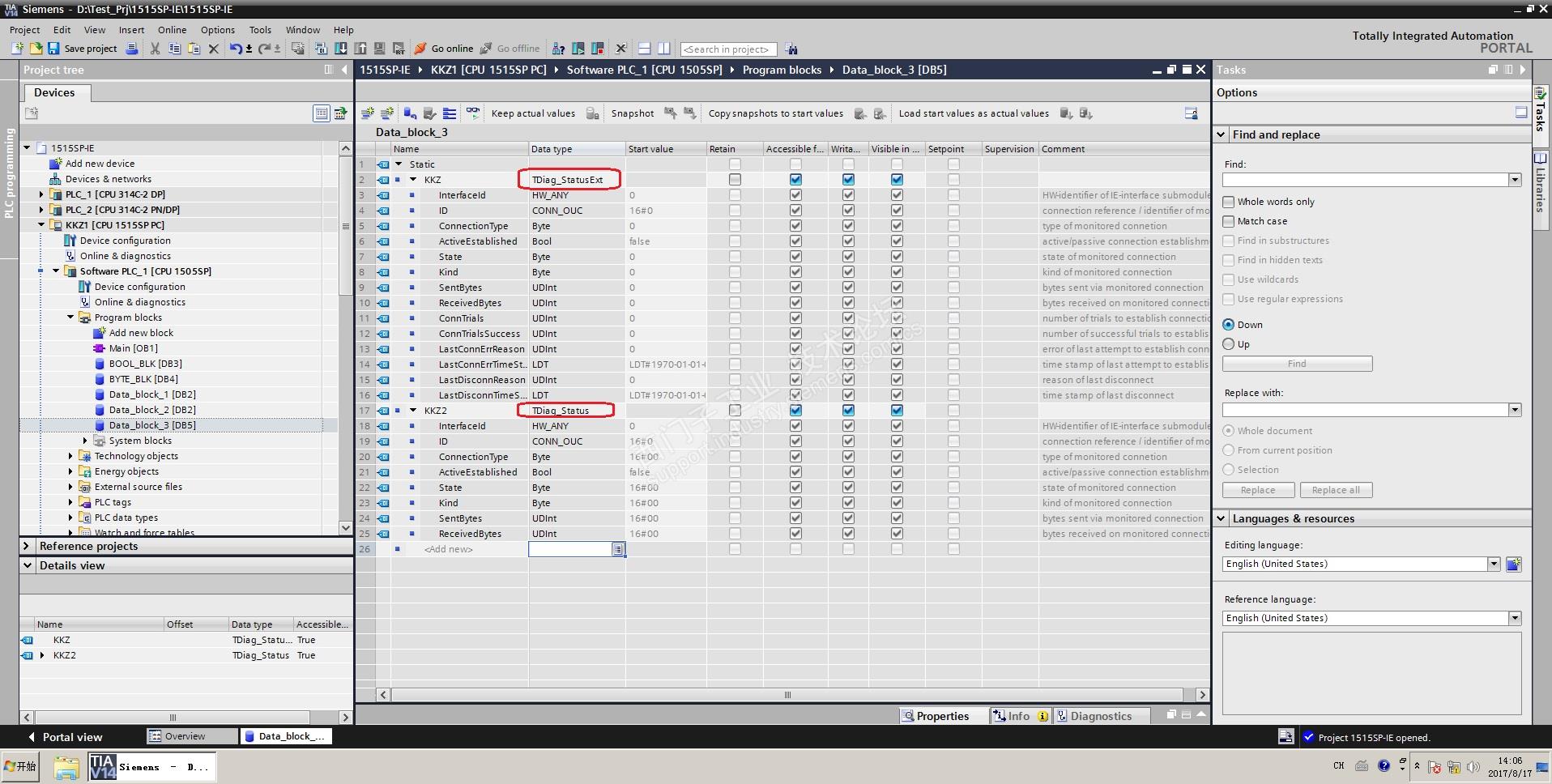Click the Start CPU icon

tap(578, 49)
